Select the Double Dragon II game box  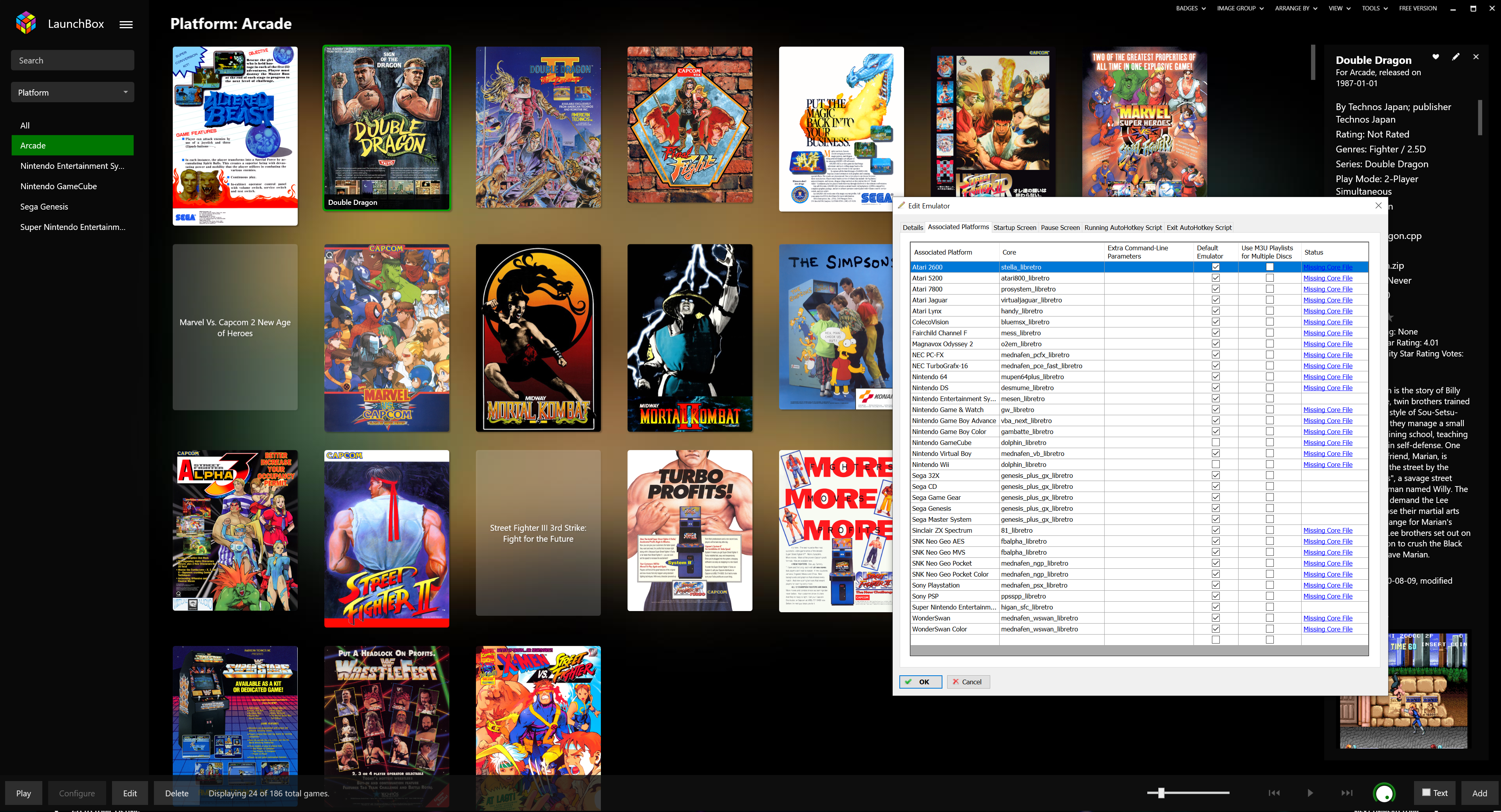coord(538,127)
